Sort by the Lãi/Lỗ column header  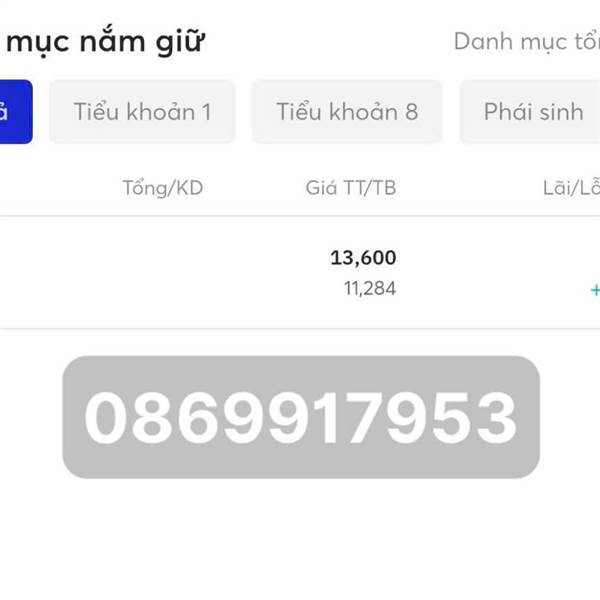point(571,188)
